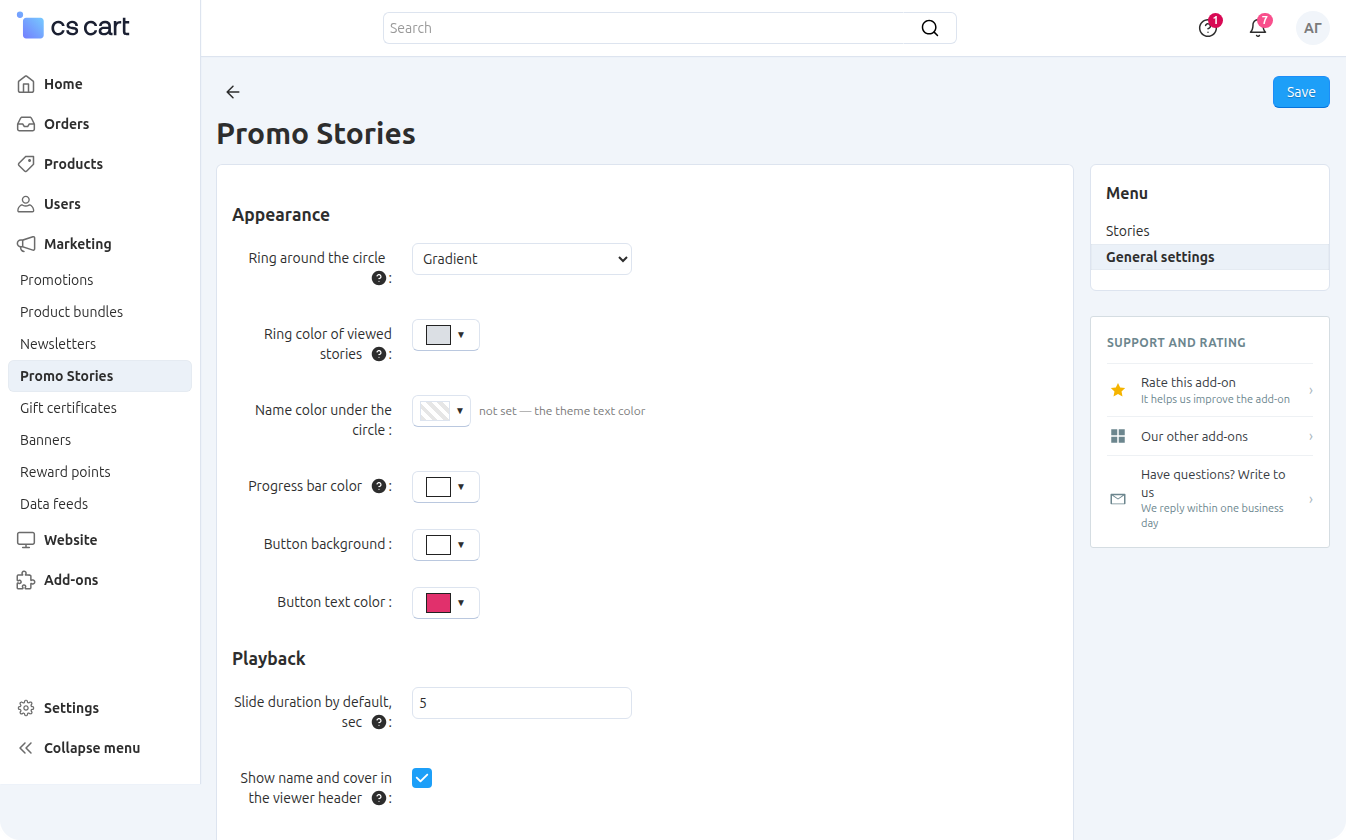Open the help center icon with badge

point(1208,28)
